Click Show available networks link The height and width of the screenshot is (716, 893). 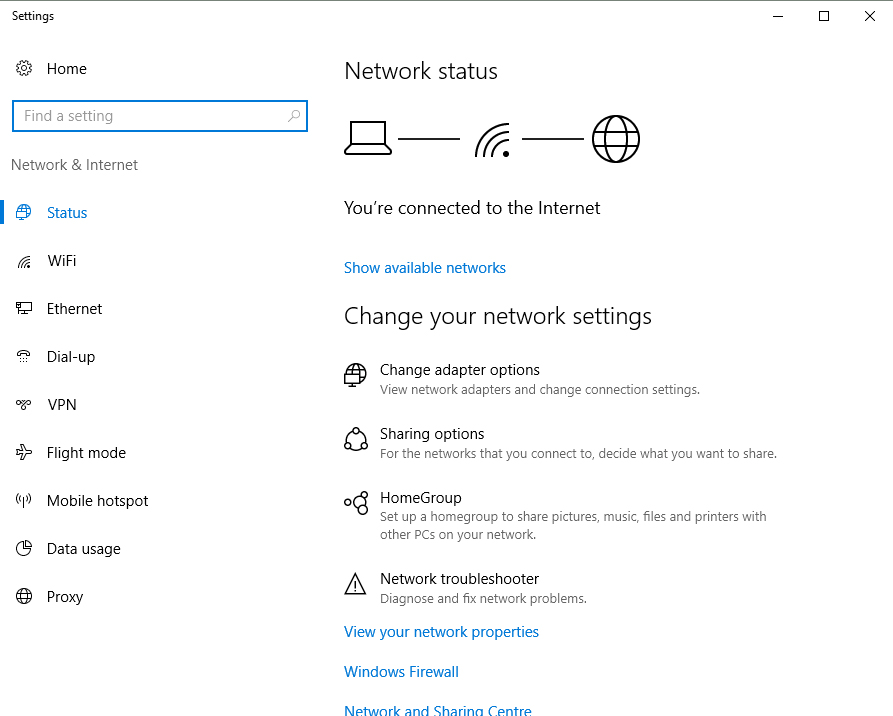pos(425,268)
